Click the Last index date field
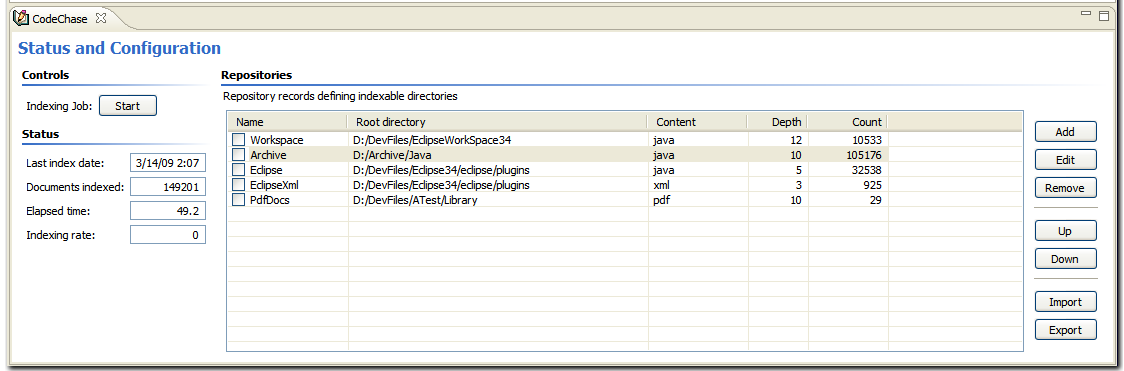Image resolution: width=1124 pixels, height=371 pixels. [x=168, y=163]
